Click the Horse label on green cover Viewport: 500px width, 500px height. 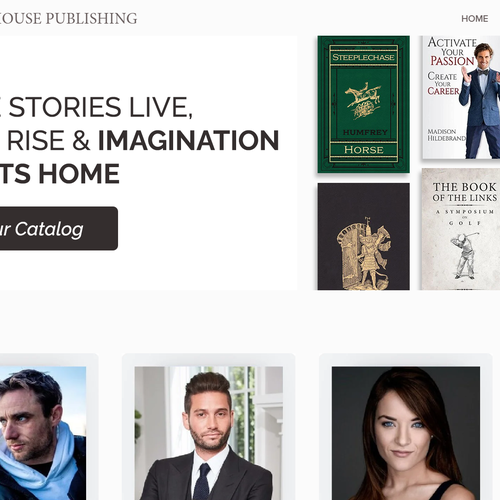click(x=363, y=150)
